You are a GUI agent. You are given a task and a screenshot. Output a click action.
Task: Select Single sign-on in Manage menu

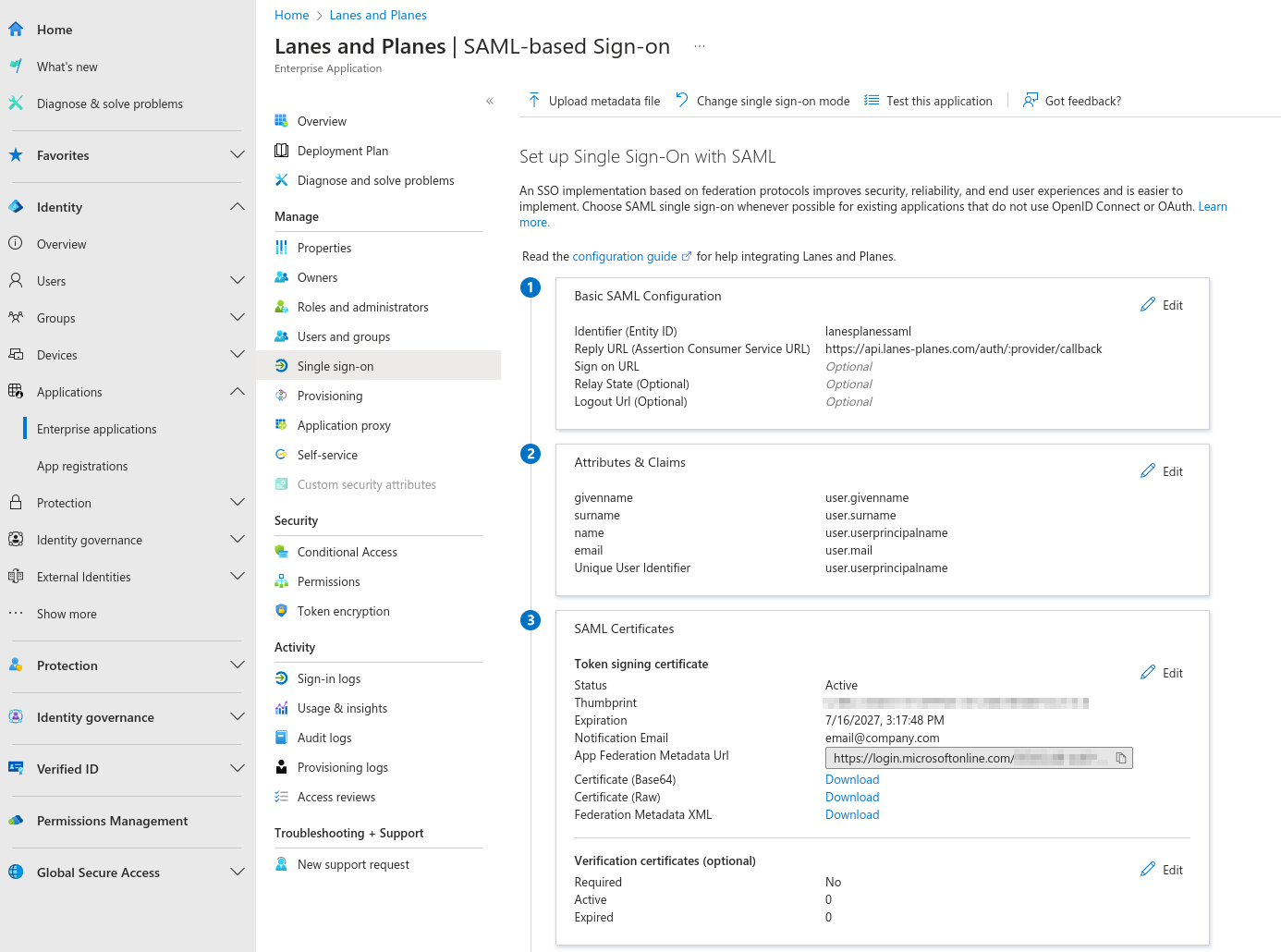click(x=379, y=366)
